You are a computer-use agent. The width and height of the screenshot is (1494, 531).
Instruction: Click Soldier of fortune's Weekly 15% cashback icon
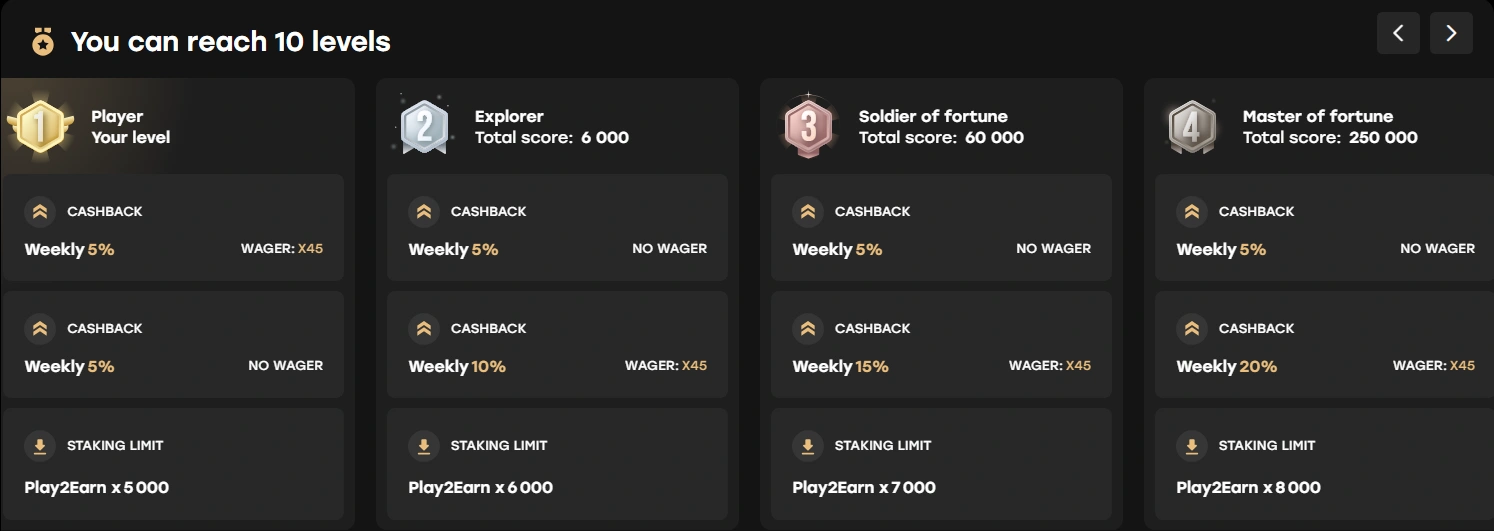(x=808, y=328)
